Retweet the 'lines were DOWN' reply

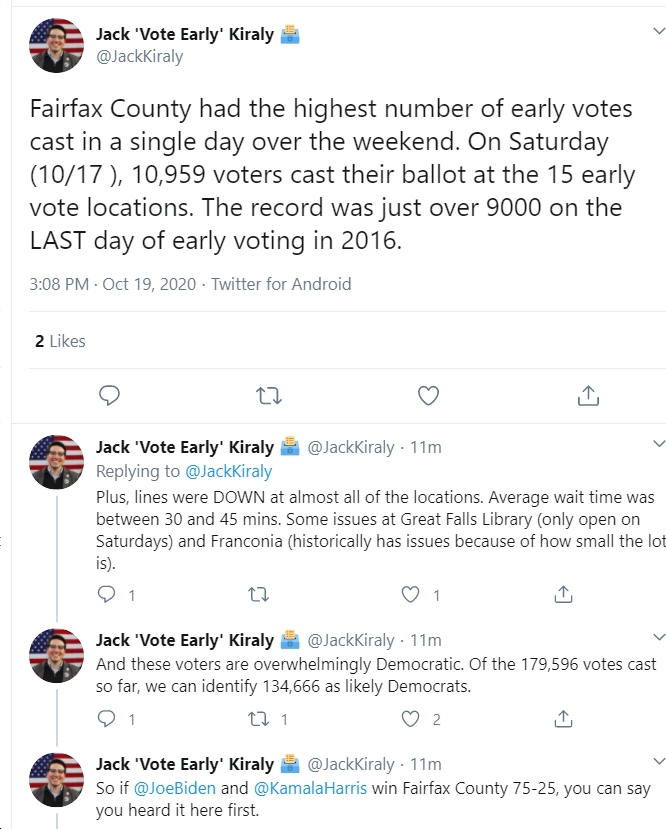point(258,595)
